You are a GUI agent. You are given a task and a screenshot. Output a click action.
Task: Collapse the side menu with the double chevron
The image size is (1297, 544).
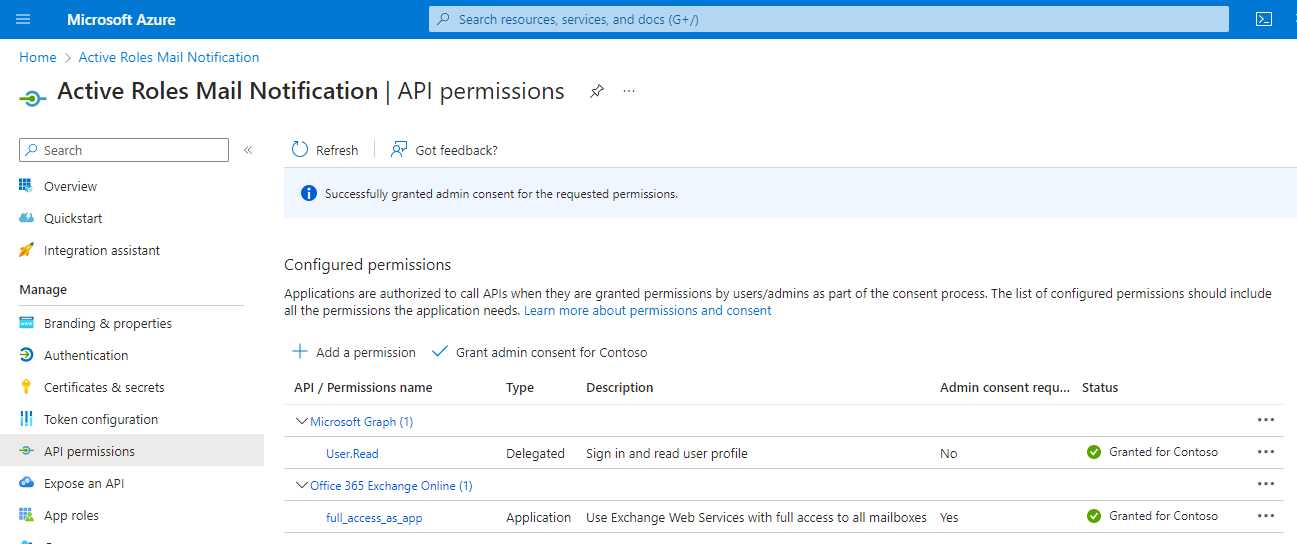coord(248,150)
